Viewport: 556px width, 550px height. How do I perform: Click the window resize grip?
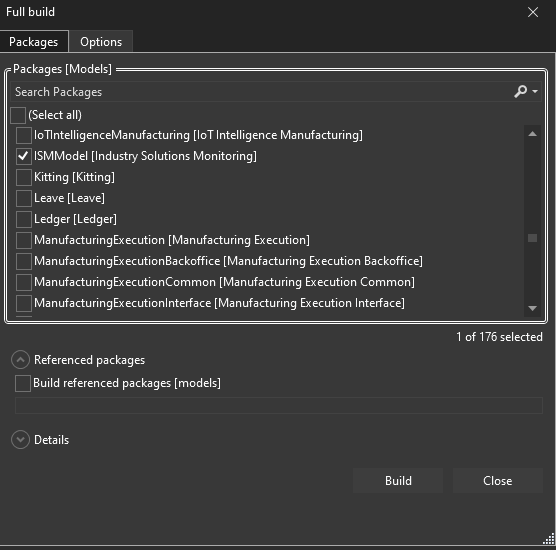549,539
